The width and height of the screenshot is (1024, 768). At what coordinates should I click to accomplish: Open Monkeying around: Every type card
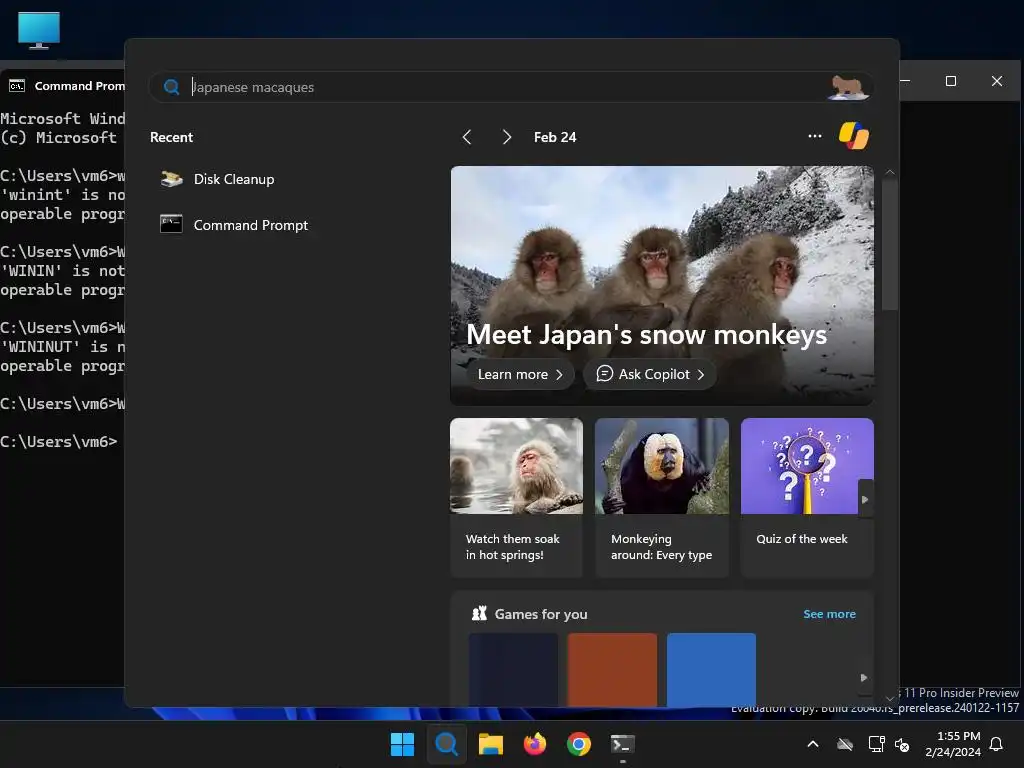pos(662,498)
